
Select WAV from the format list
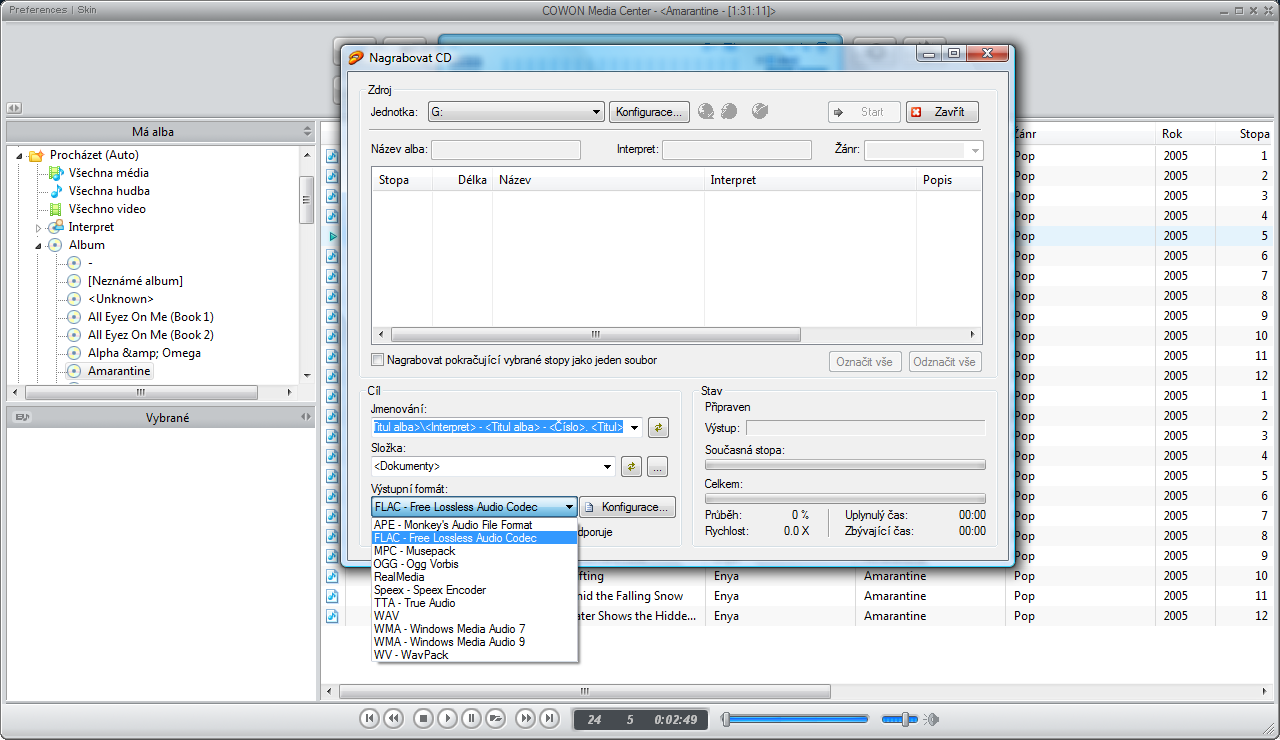coord(474,616)
